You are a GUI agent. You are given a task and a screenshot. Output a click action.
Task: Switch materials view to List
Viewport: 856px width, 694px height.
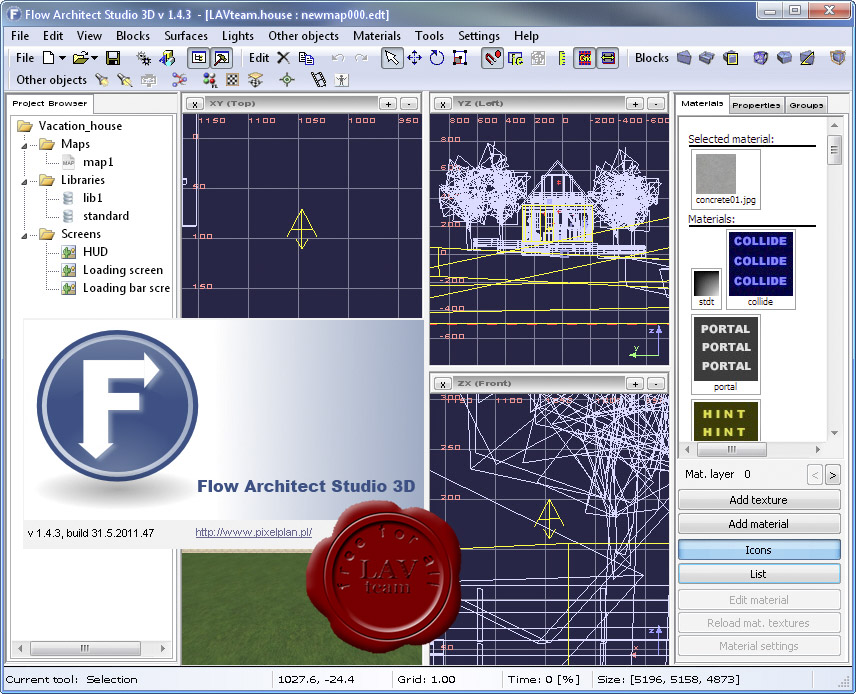[759, 574]
